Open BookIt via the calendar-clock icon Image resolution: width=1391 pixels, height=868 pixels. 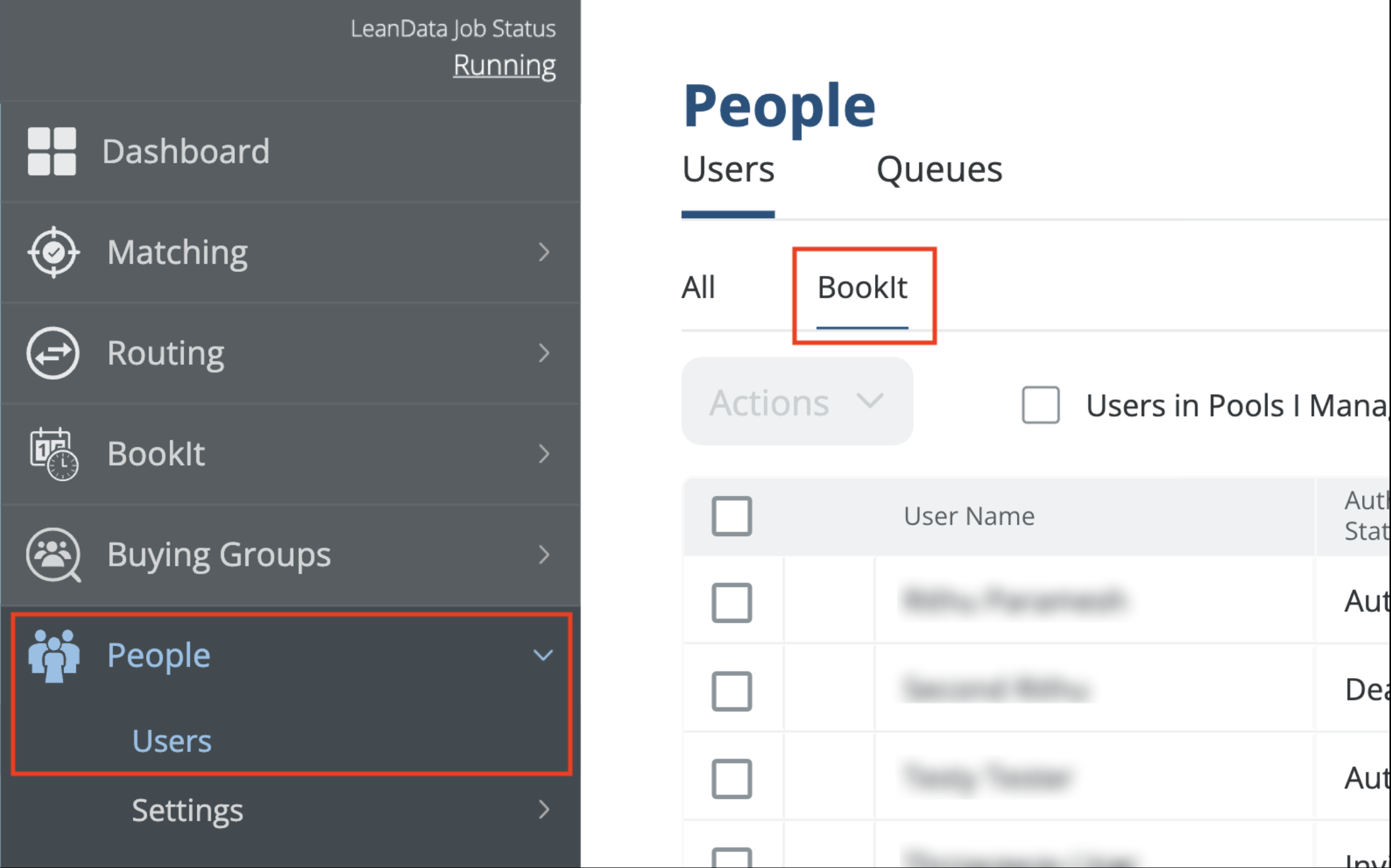pyautogui.click(x=52, y=454)
